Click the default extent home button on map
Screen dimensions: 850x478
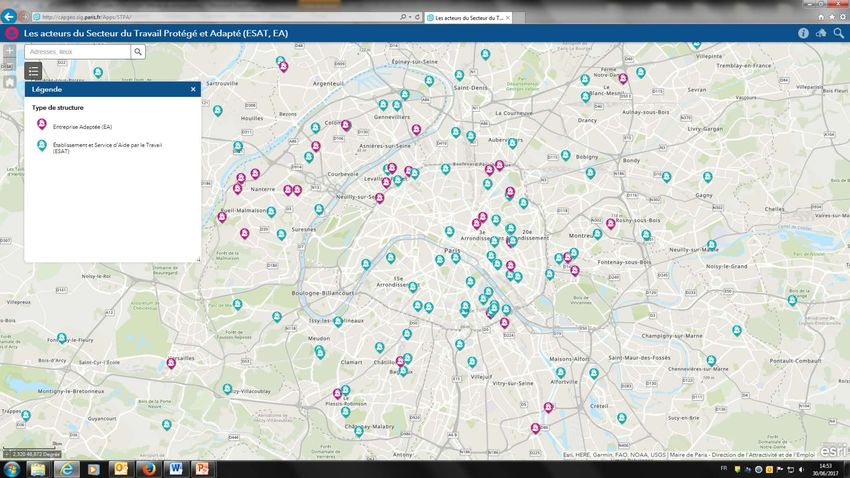(x=9, y=82)
